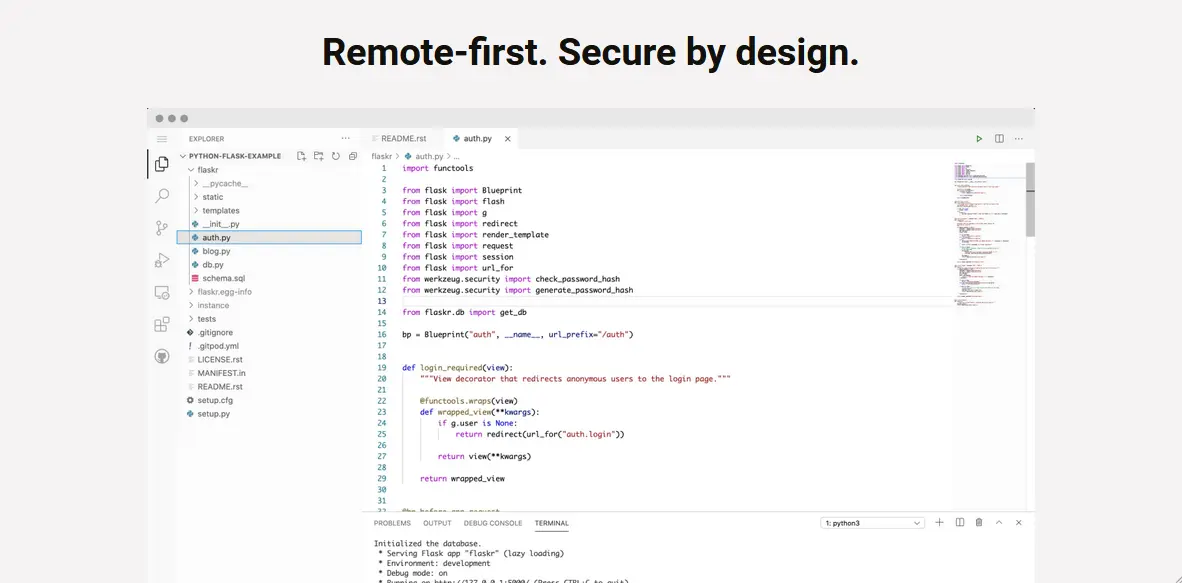Click the GitHub icon in activity bar
The image size is (1182, 583).
tap(162, 356)
